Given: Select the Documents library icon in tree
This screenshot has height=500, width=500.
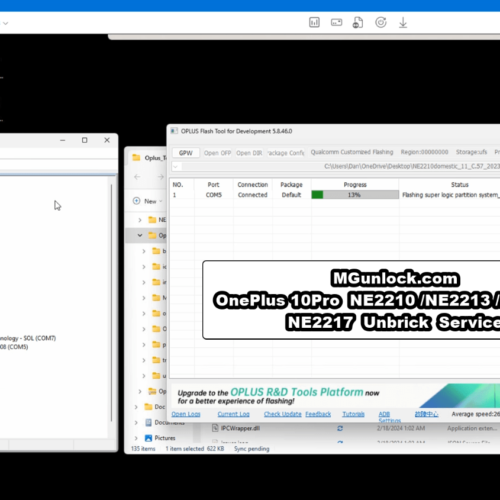Looking at the screenshot, I should [x=149, y=422].
